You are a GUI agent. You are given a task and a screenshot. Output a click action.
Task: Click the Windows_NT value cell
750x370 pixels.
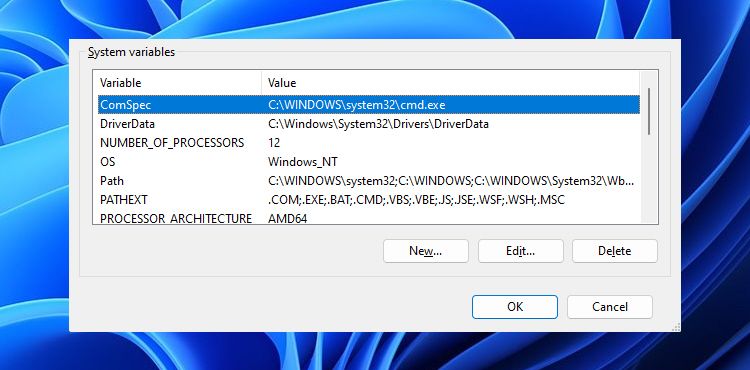pos(303,162)
